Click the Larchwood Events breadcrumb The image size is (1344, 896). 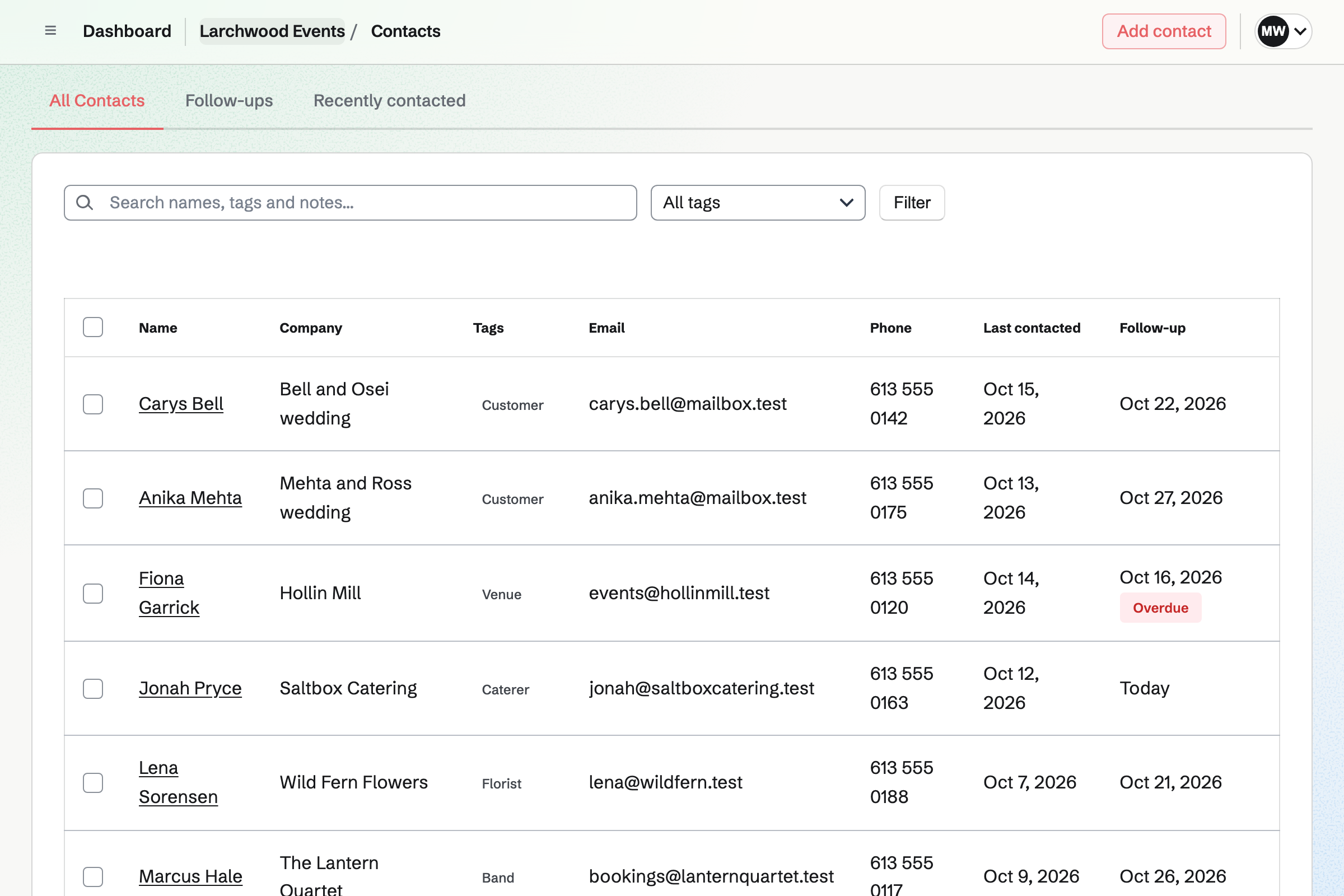click(272, 31)
